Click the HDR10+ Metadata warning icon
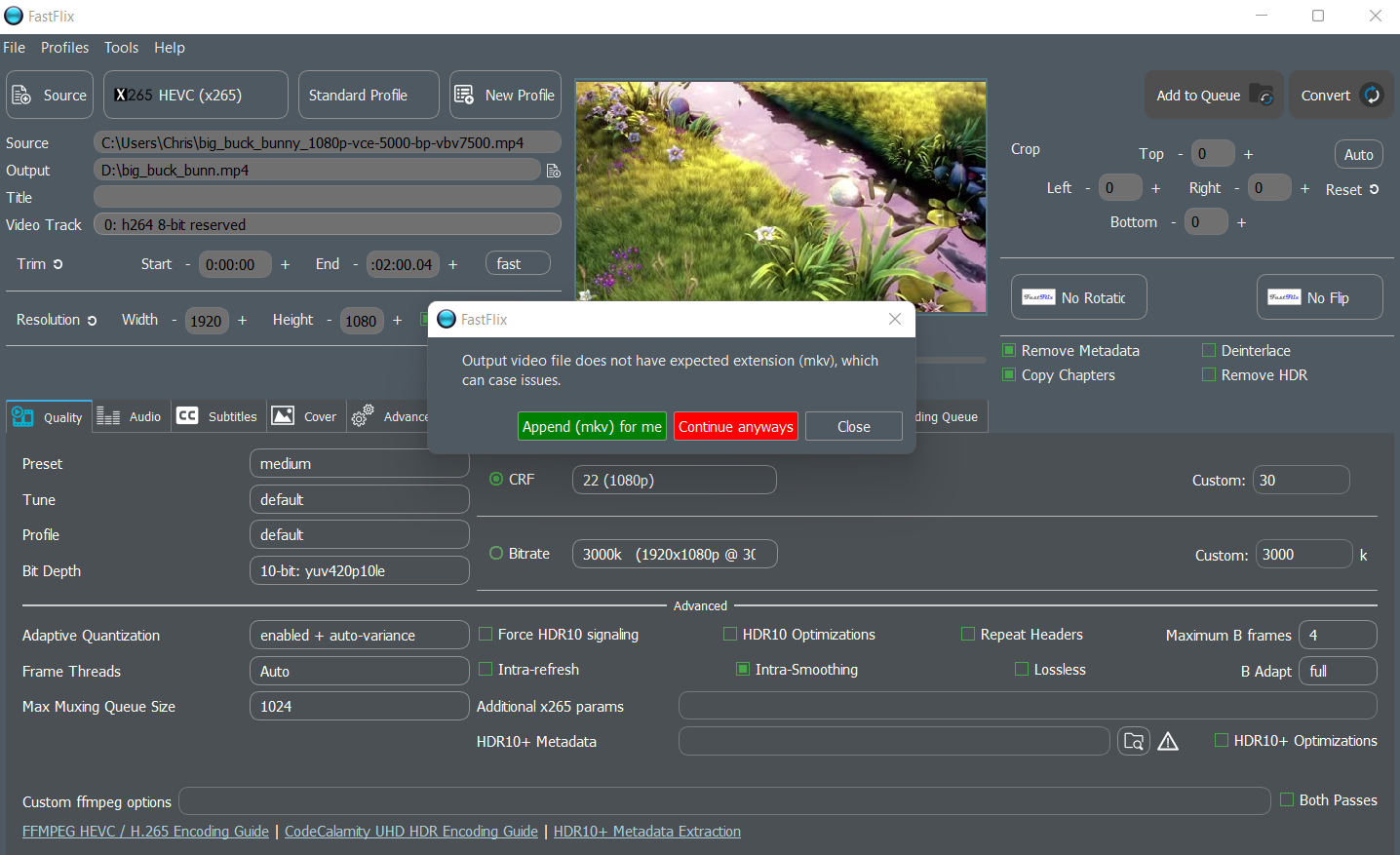This screenshot has width=1400, height=855. (1168, 741)
